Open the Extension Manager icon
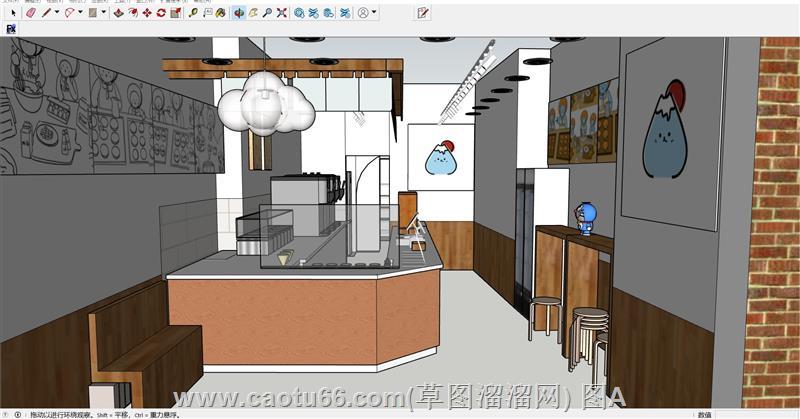 [345, 13]
